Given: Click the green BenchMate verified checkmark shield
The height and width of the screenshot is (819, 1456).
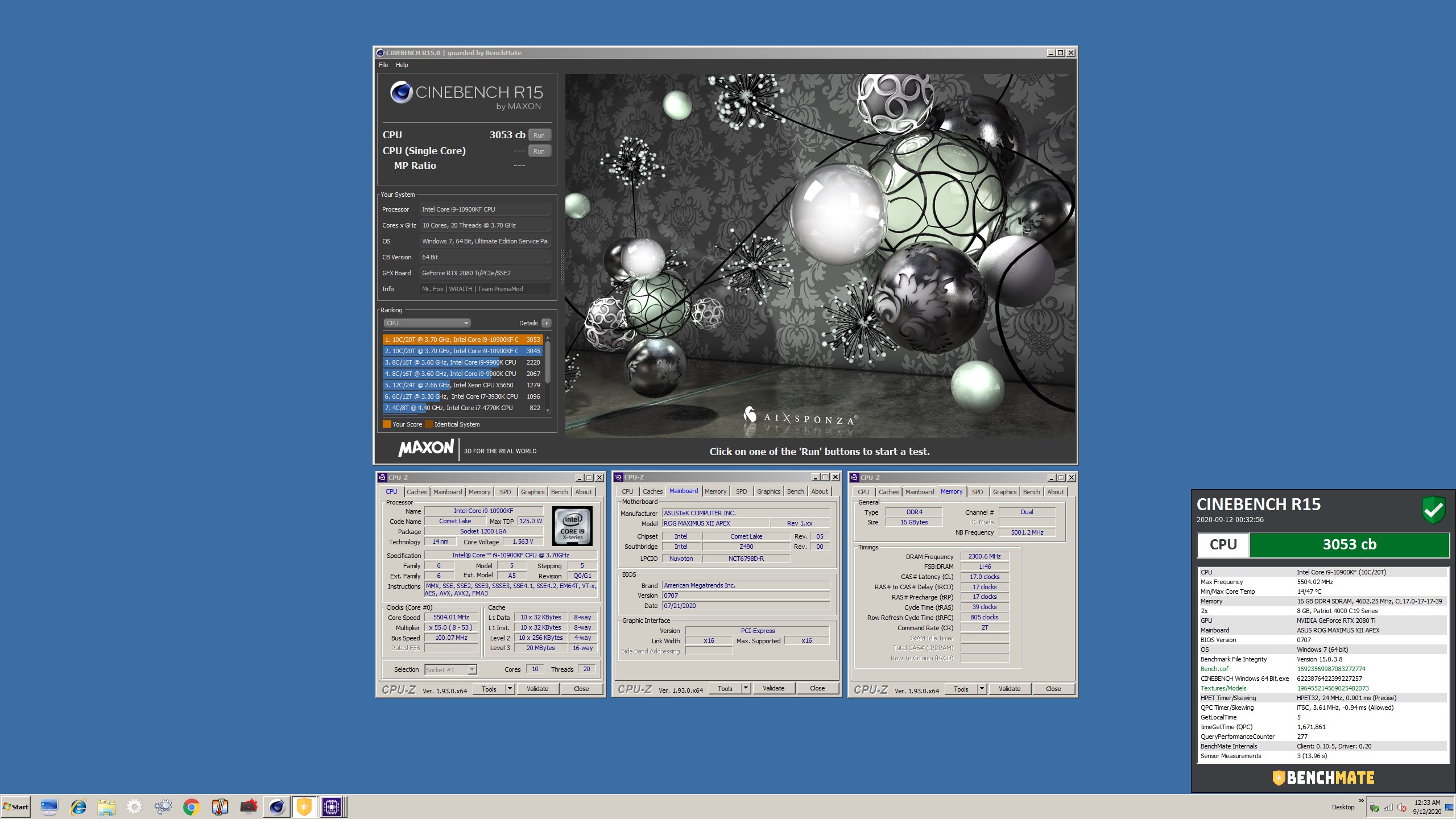Looking at the screenshot, I should click(x=1433, y=509).
